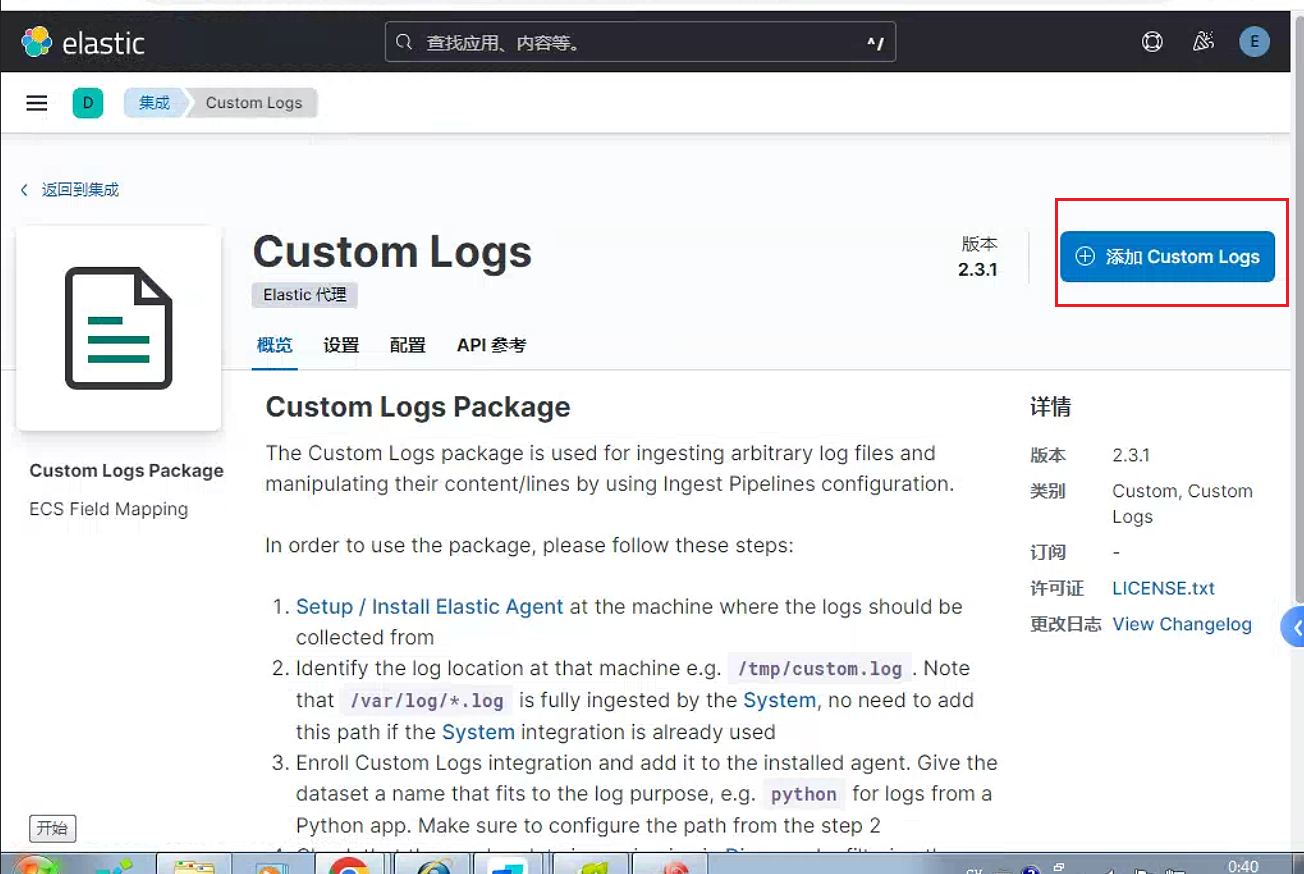Click the python code snippet
This screenshot has height=874, width=1304.
tap(804, 795)
